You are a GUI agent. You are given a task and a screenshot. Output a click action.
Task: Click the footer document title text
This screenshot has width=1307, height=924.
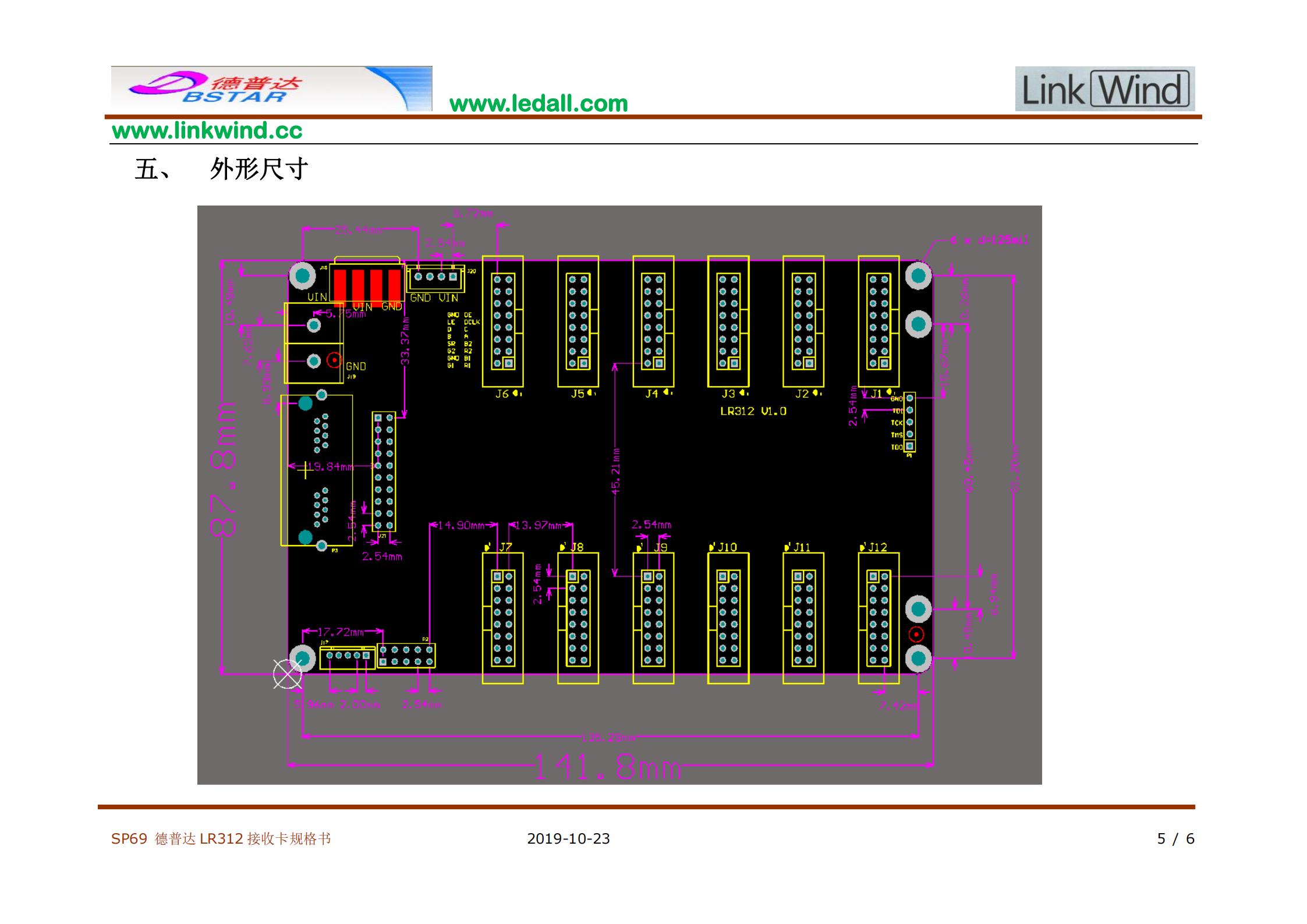221,838
